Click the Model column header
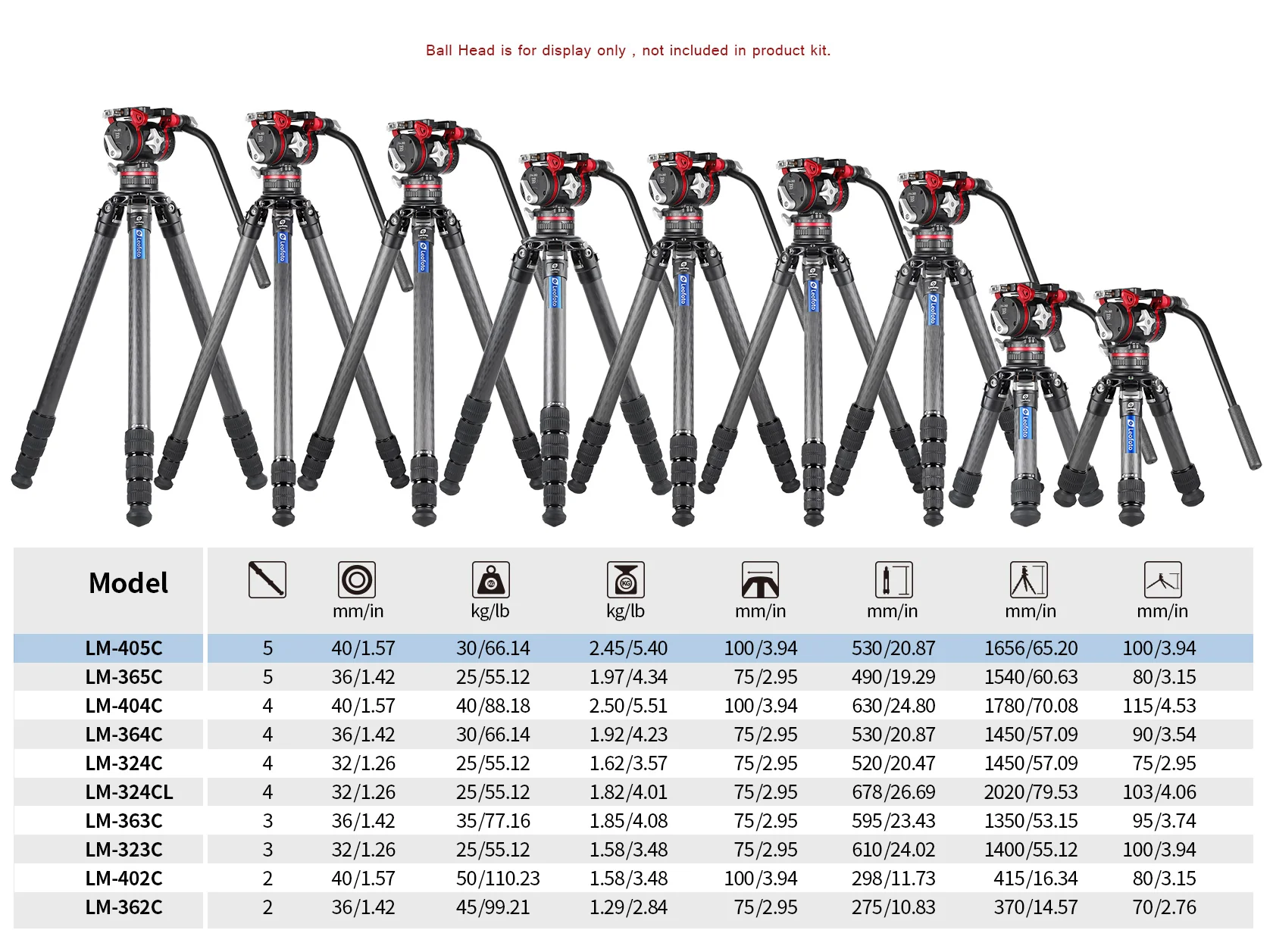 (129, 583)
